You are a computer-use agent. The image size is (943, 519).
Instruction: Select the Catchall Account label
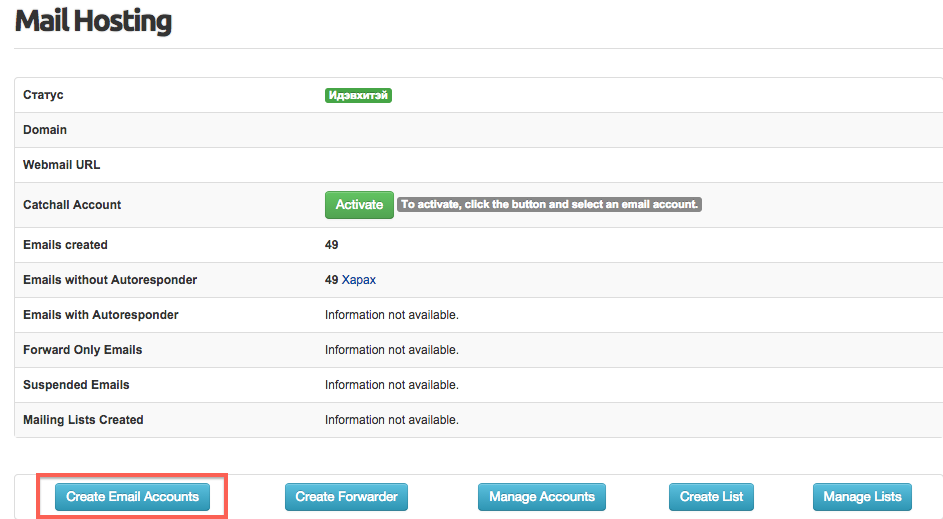[x=72, y=205]
